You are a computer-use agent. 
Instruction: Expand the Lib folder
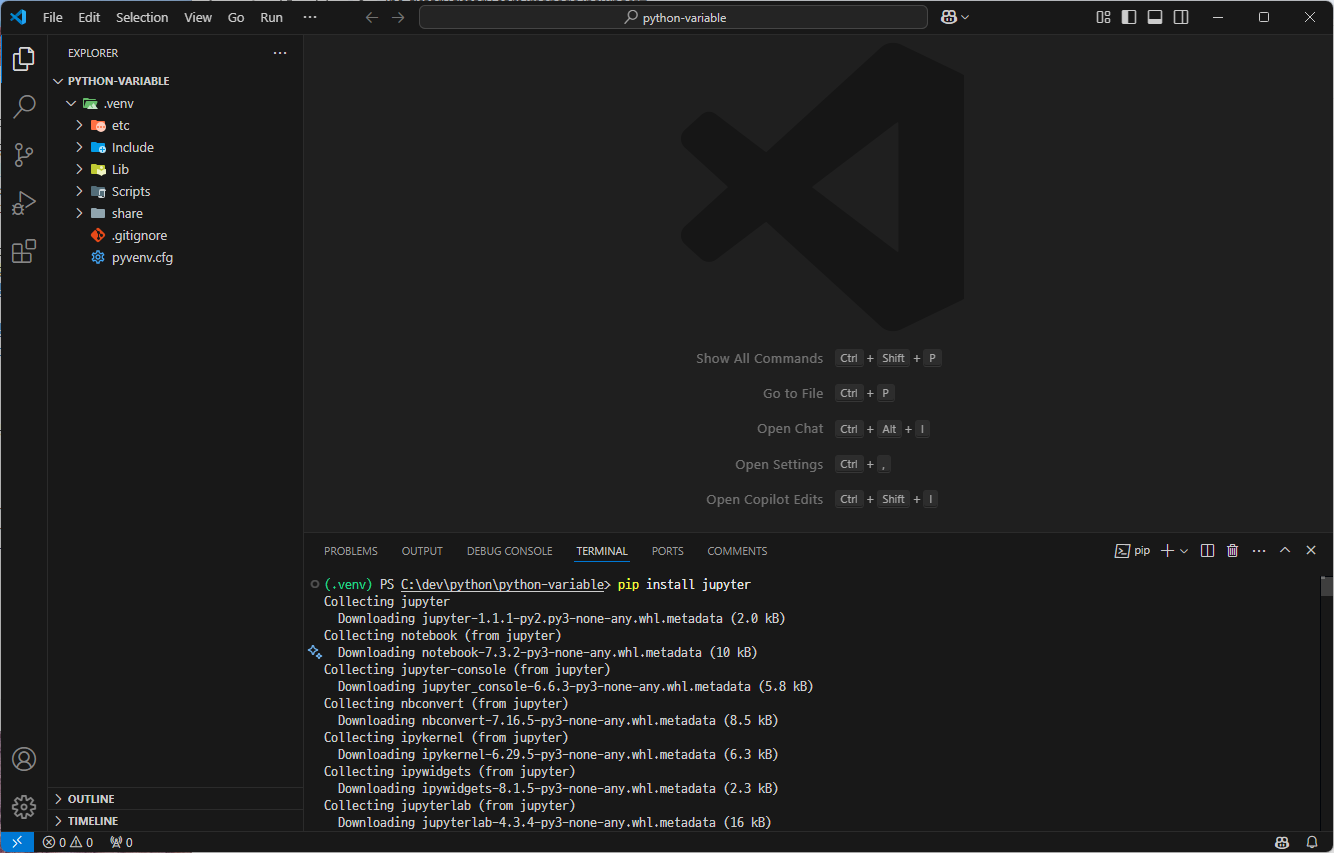(x=79, y=169)
